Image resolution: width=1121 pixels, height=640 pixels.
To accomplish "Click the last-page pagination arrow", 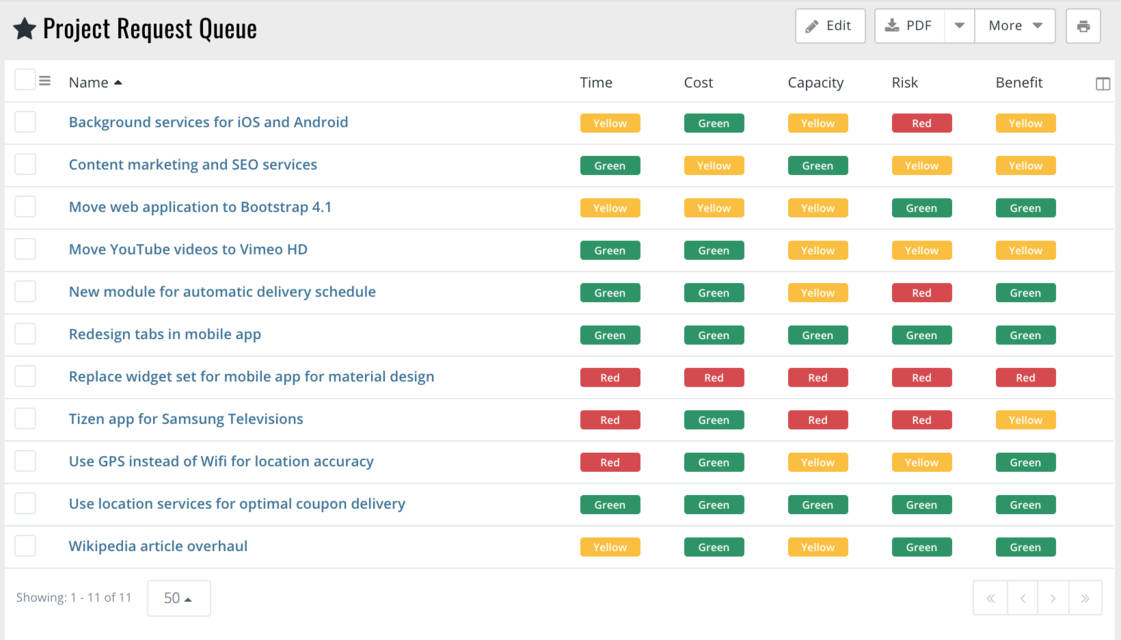I will (1085, 598).
